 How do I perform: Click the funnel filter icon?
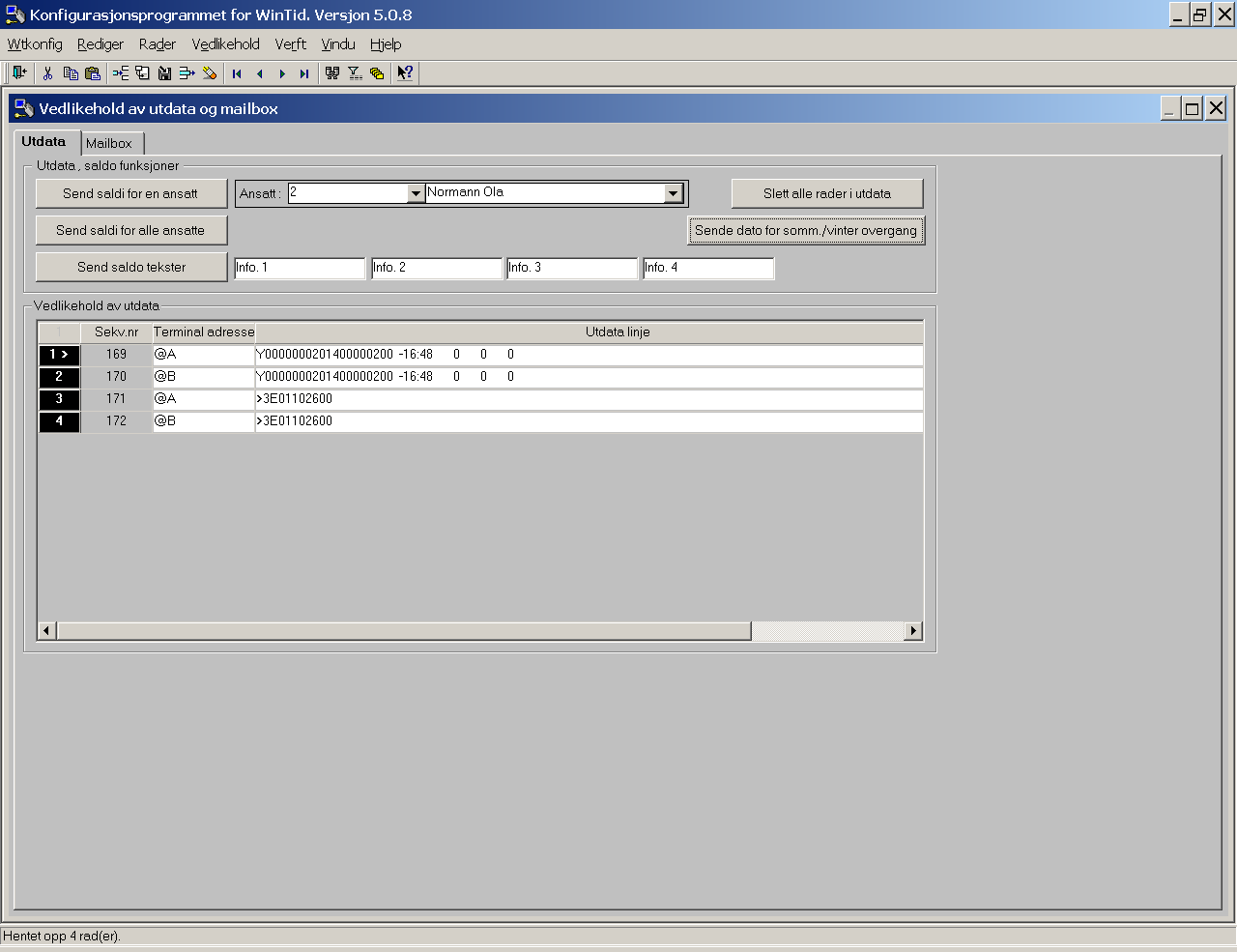click(x=355, y=73)
